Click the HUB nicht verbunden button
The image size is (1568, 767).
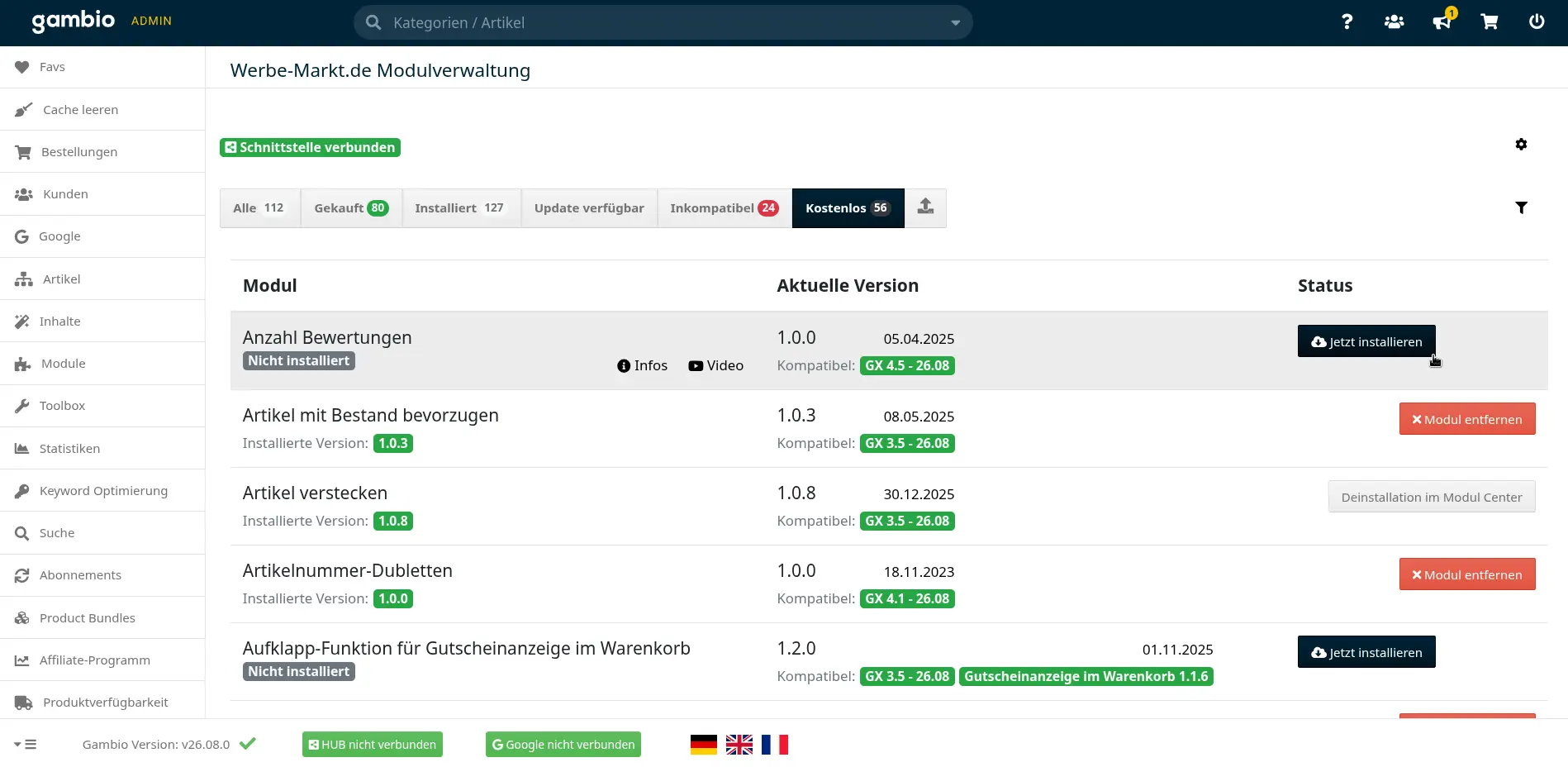[373, 745]
